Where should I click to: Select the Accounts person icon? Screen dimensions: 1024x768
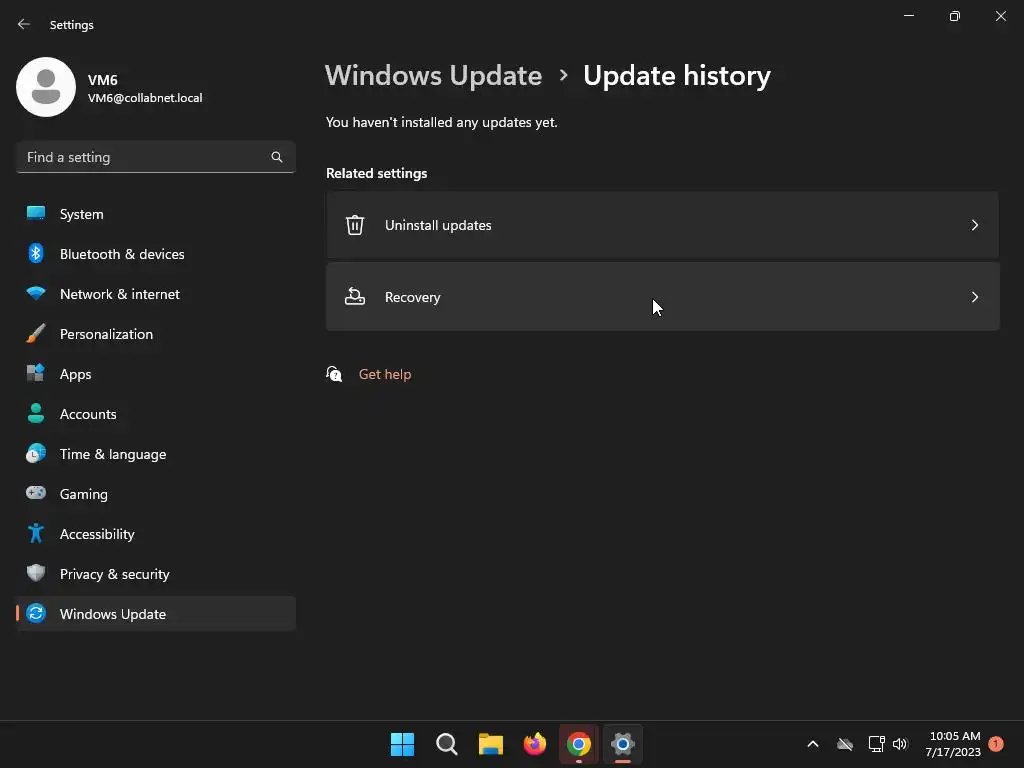tap(36, 413)
